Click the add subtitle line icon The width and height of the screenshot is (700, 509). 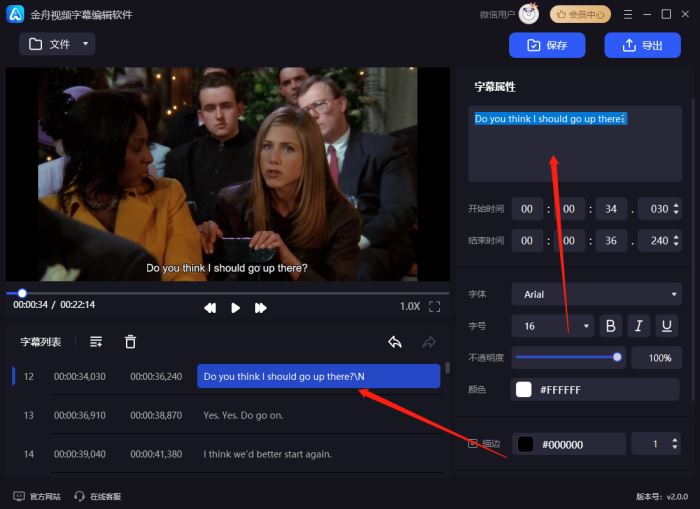tap(96, 342)
